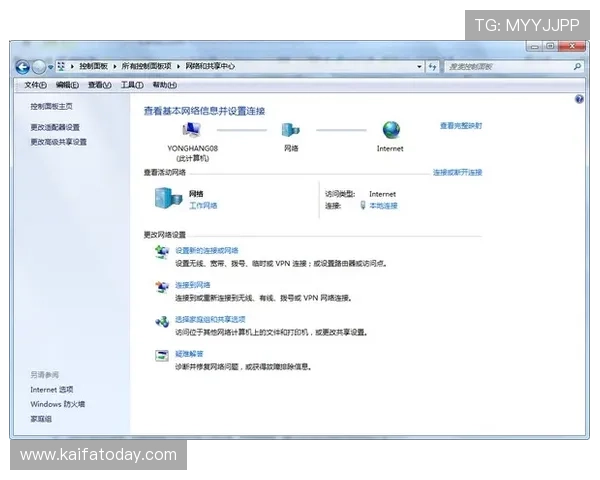This screenshot has height=480, width=600.
Task: Click the 网络 icon in the network map
Action: (290, 130)
